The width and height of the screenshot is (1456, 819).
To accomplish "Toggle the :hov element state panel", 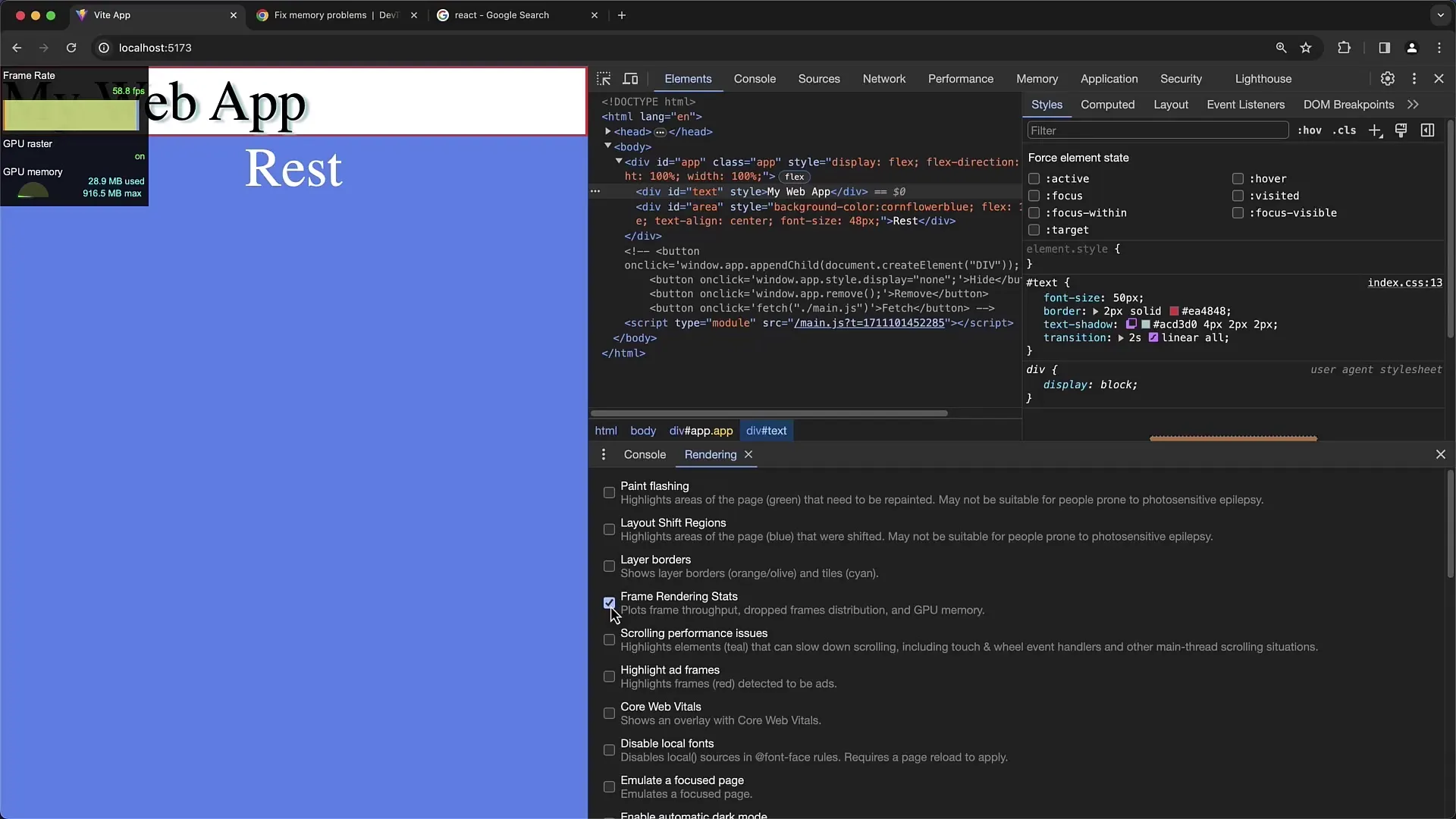I will [1310, 130].
